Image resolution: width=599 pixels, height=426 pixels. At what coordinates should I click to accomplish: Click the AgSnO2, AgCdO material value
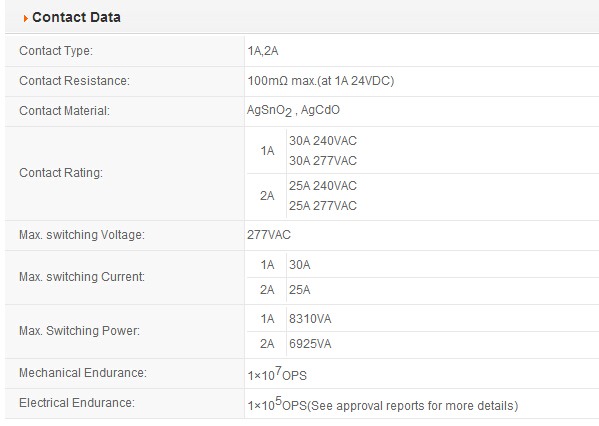point(293,111)
